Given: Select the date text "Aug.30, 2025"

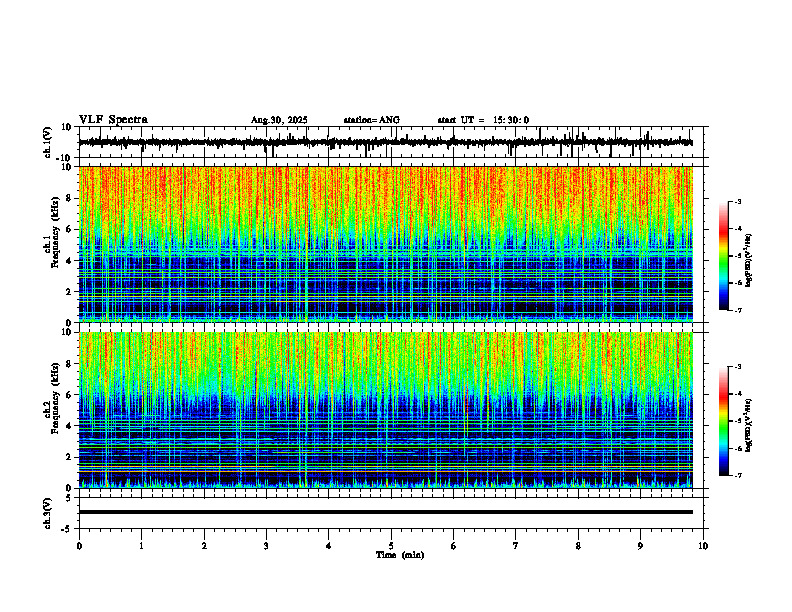Looking at the screenshot, I should pyautogui.click(x=279, y=120).
